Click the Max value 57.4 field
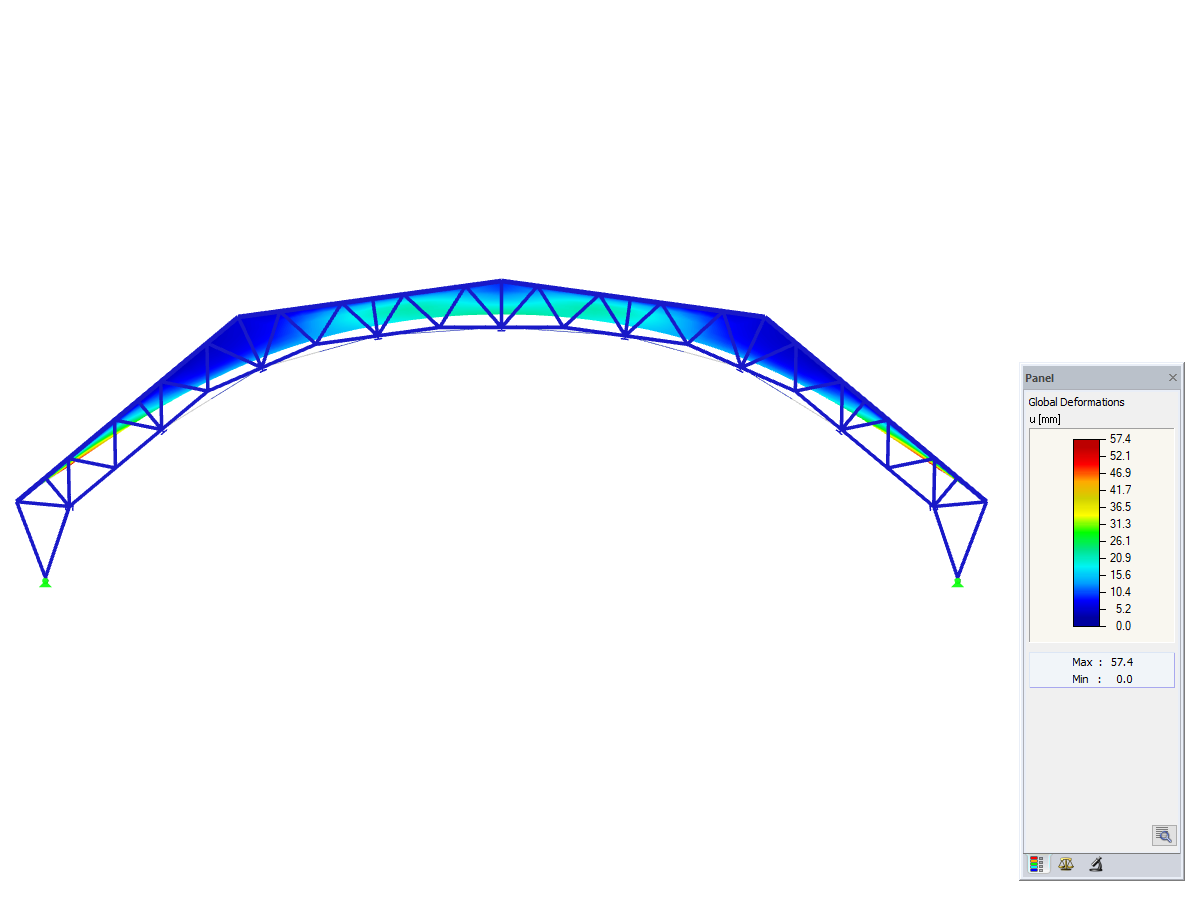The height and width of the screenshot is (900, 1200). pos(1121,661)
